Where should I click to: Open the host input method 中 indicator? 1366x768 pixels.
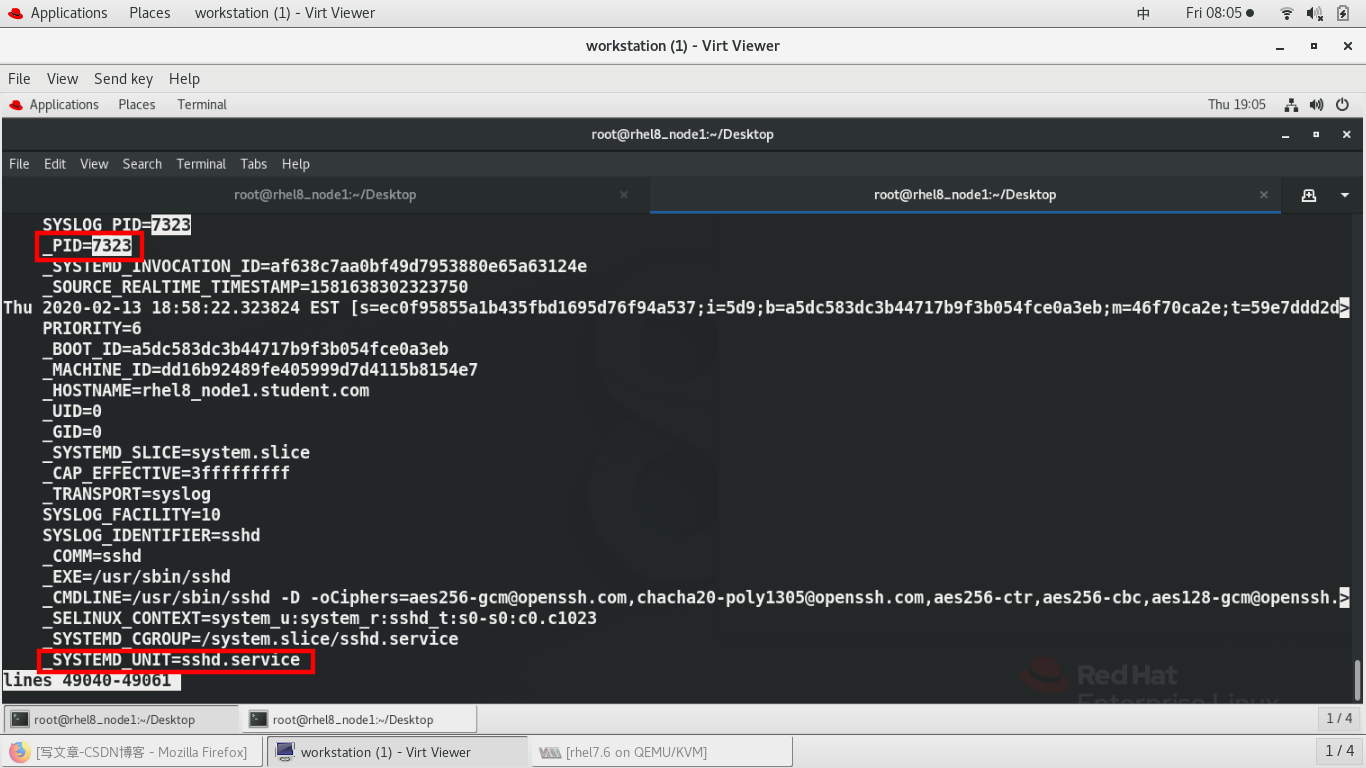pyautogui.click(x=1143, y=13)
